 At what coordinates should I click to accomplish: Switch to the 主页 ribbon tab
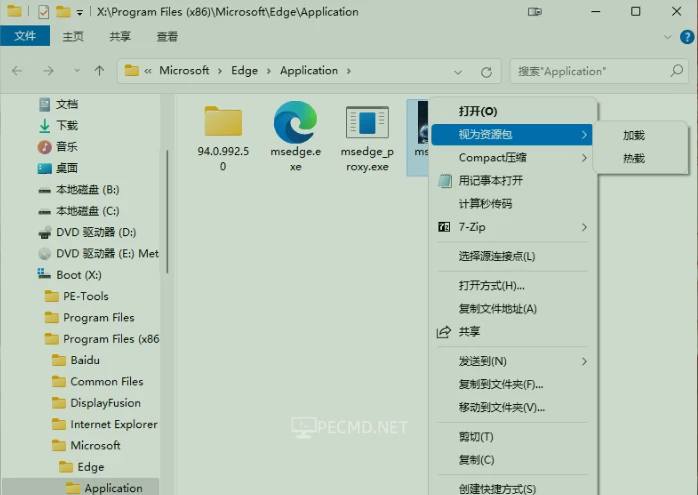73,37
